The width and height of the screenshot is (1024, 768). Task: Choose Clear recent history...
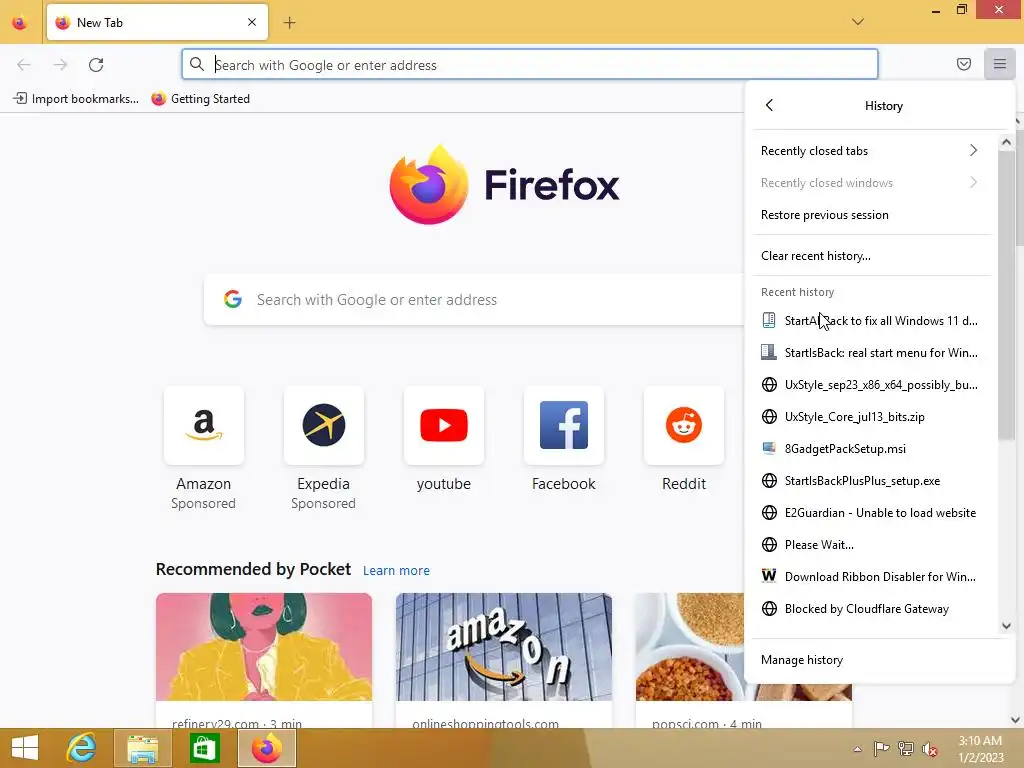point(871,256)
